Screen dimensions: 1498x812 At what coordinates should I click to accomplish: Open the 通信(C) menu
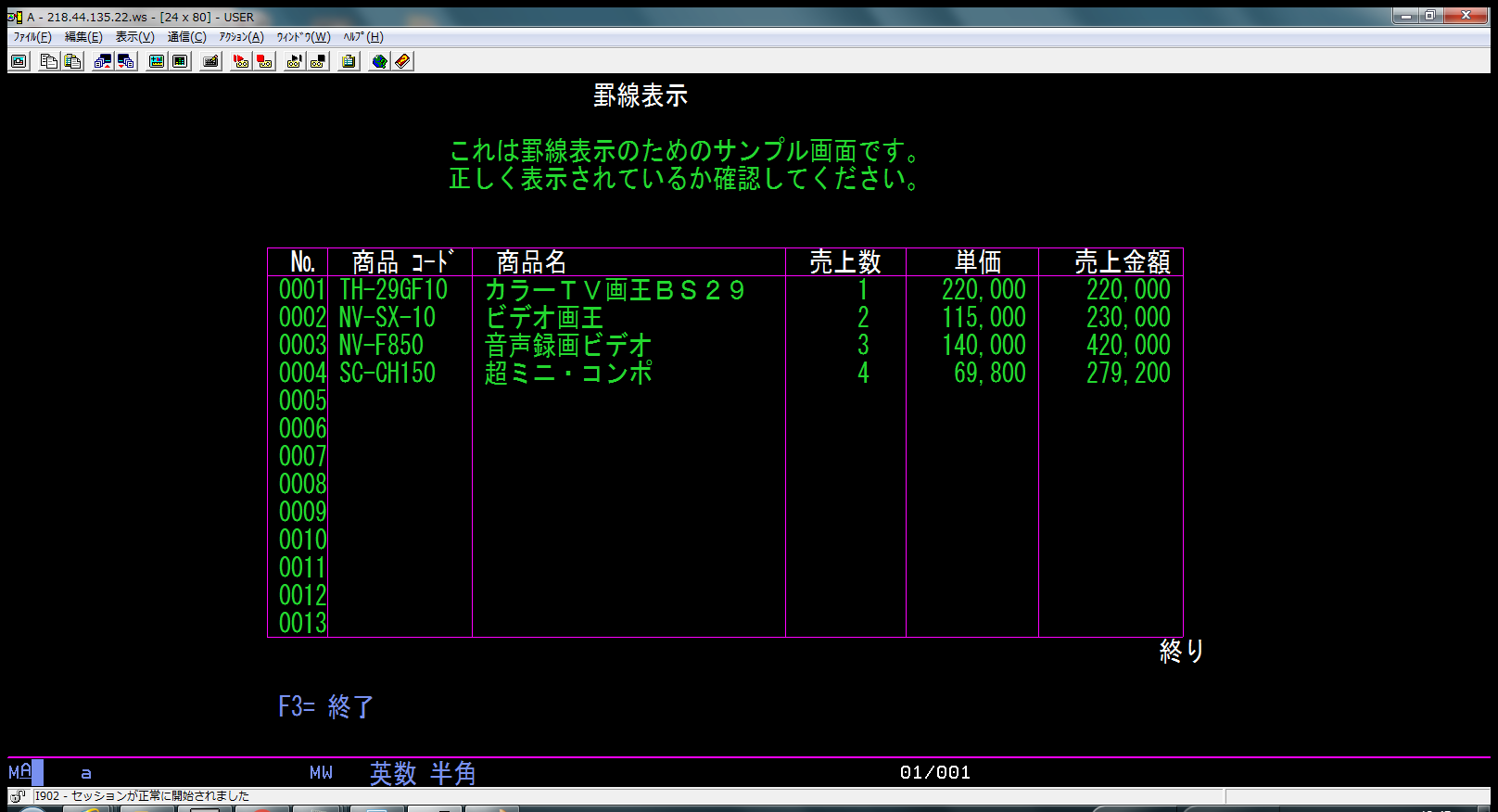(x=186, y=37)
